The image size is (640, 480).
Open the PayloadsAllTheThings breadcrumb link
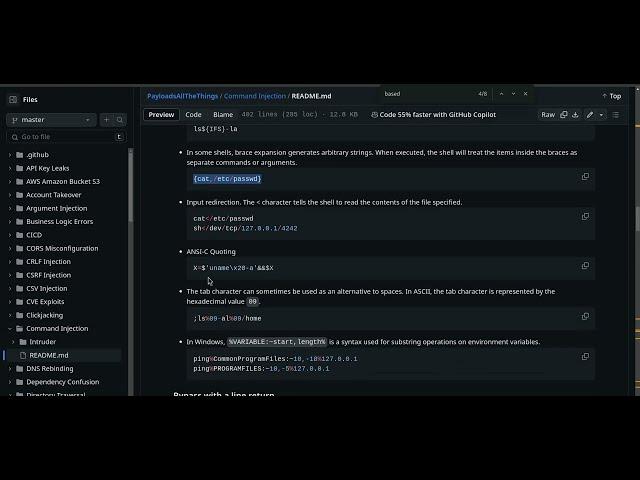click(x=181, y=96)
